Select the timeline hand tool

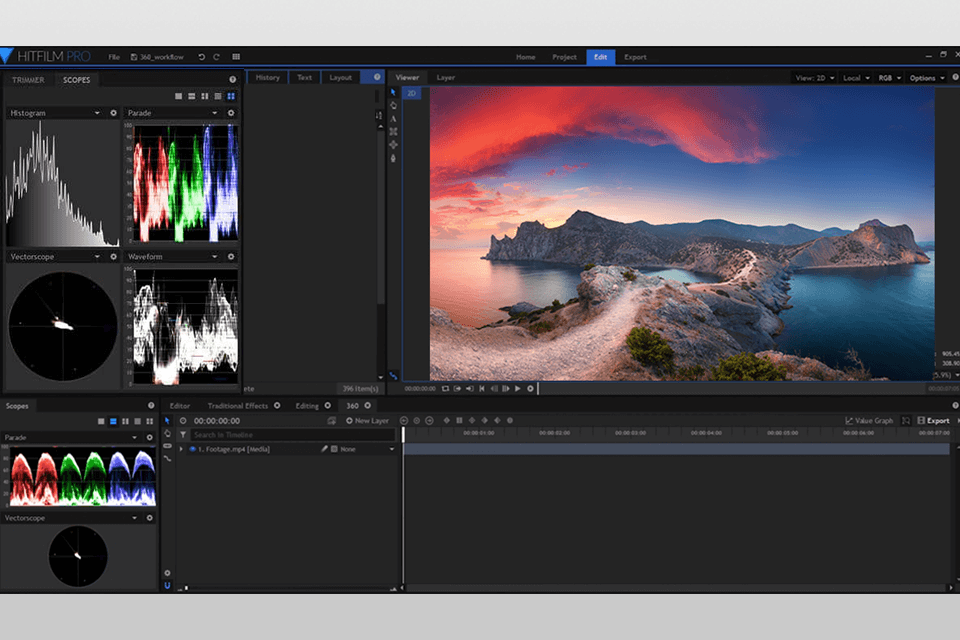click(167, 434)
